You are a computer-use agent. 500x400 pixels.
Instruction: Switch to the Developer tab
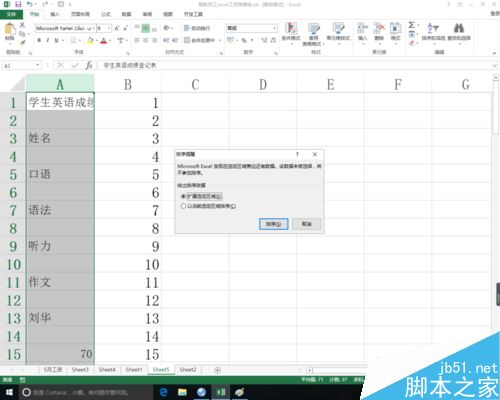pyautogui.click(x=193, y=14)
